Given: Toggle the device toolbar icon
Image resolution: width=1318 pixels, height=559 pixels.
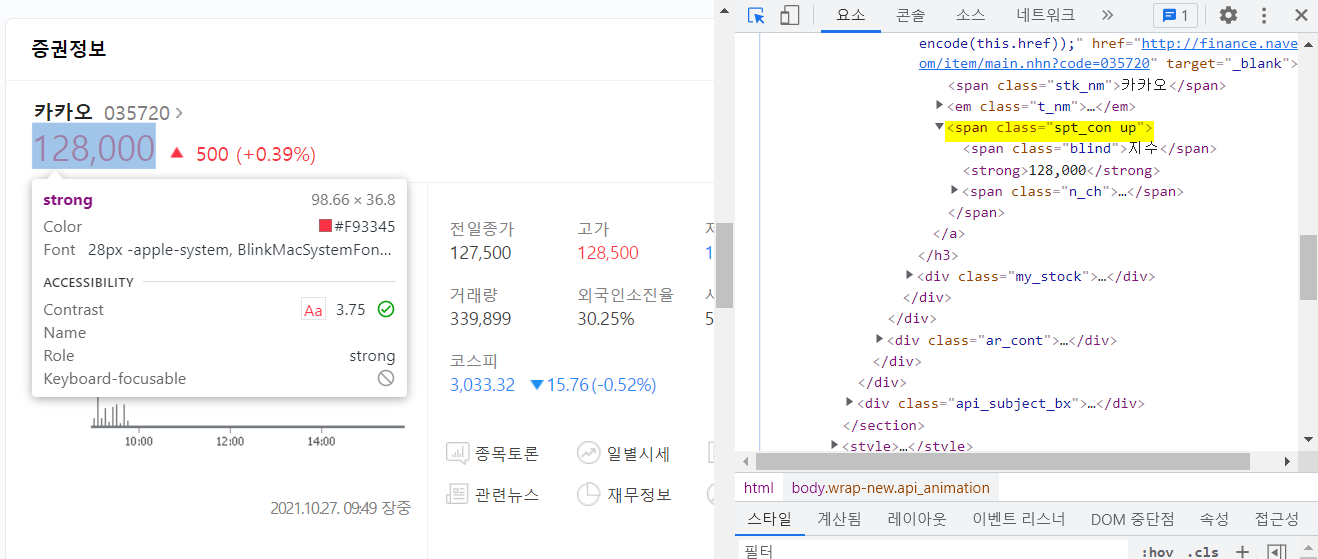Looking at the screenshot, I should [790, 15].
